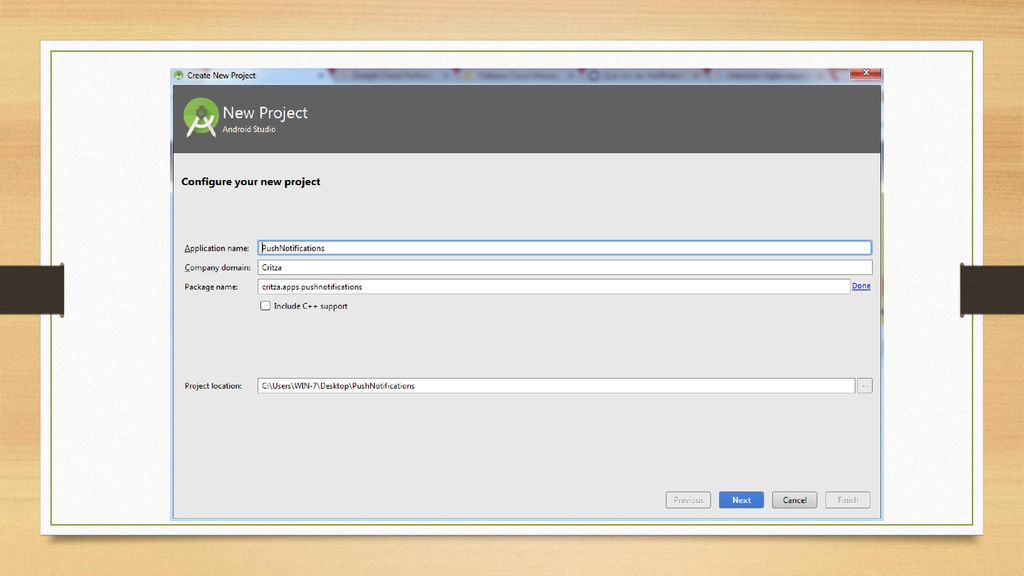Close the Create New Project dialog
This screenshot has height=576, width=1024.
[x=866, y=72]
